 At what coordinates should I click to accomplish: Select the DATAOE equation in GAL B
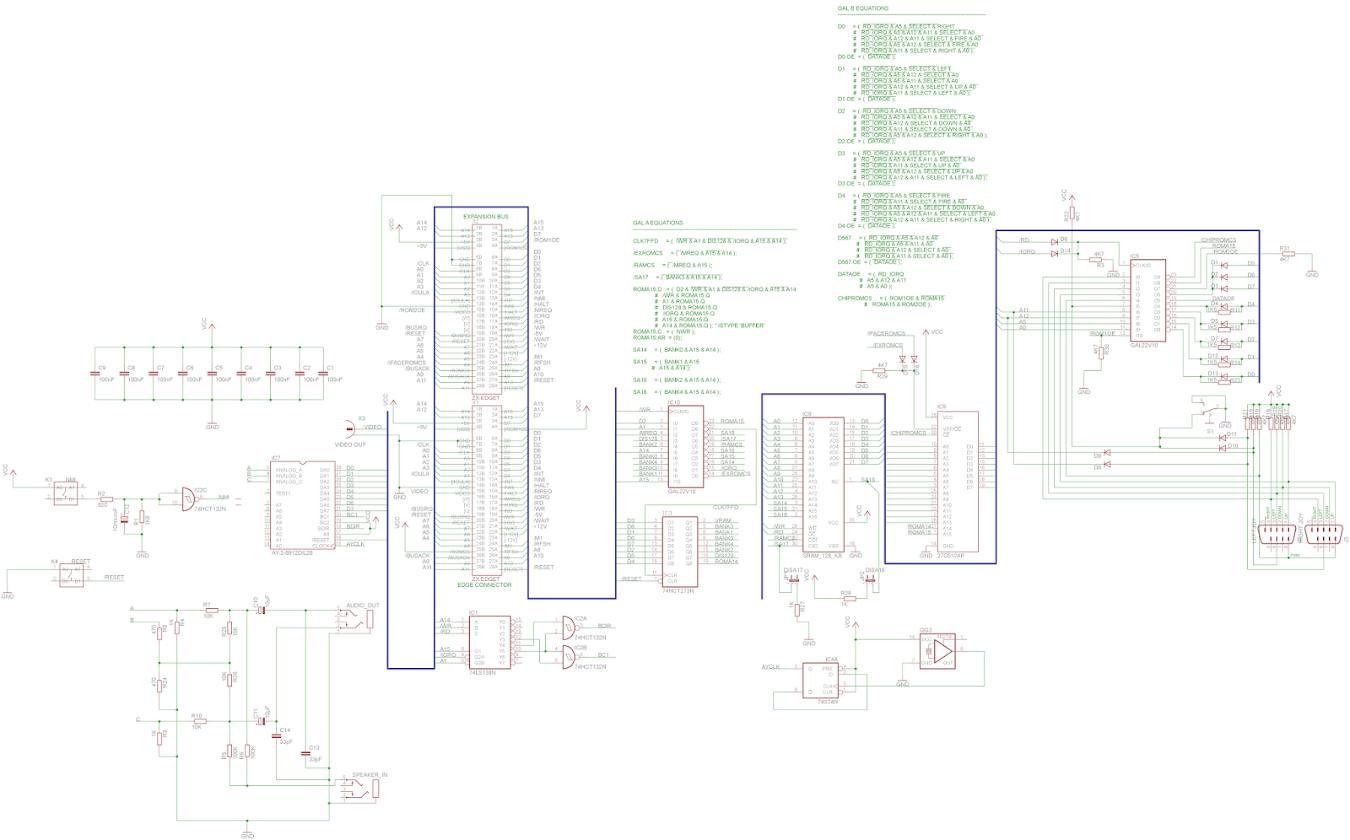point(872,280)
